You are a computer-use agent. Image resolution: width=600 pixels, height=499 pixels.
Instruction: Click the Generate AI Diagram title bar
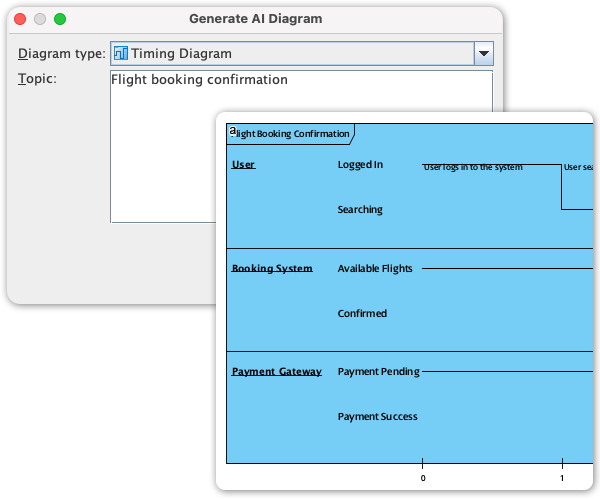255,19
